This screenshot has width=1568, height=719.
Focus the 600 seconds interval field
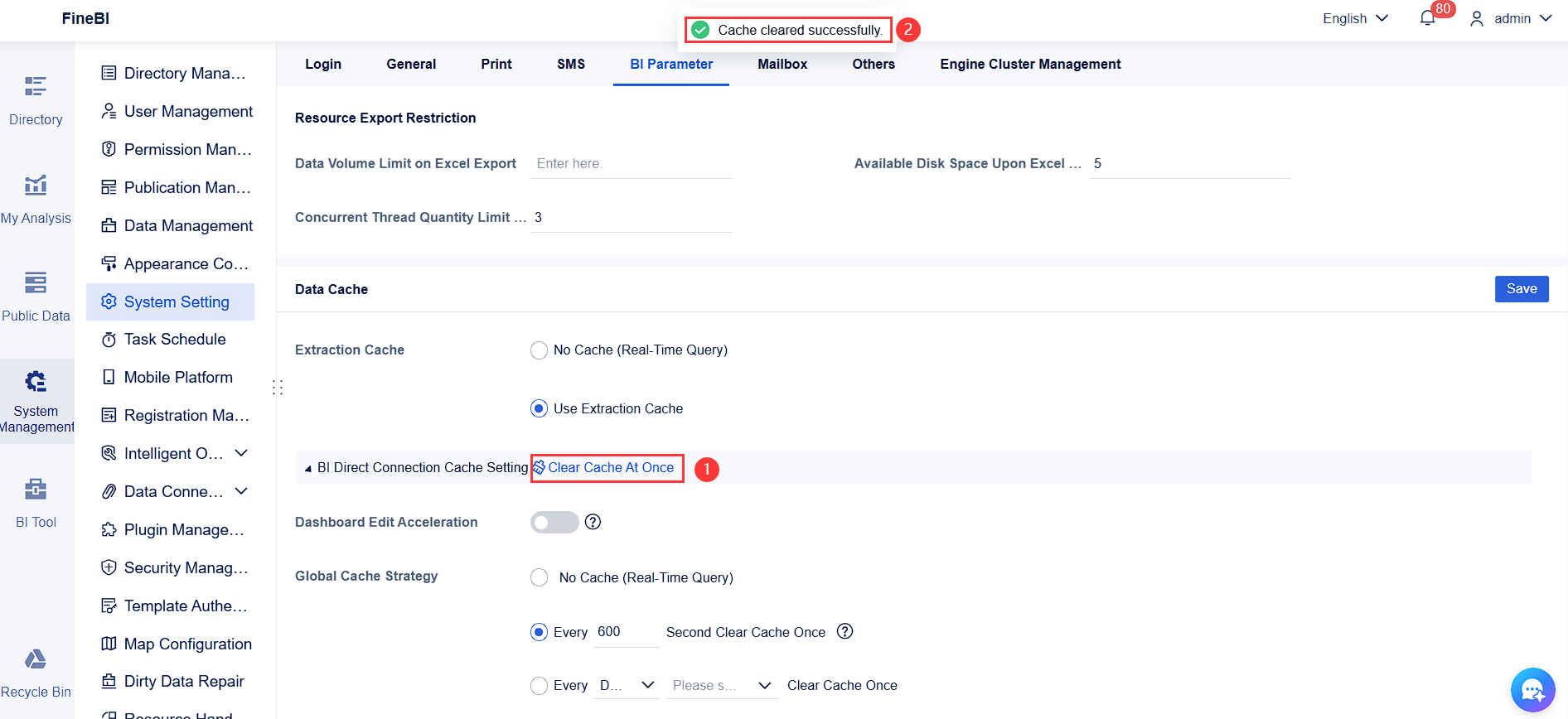click(x=627, y=632)
